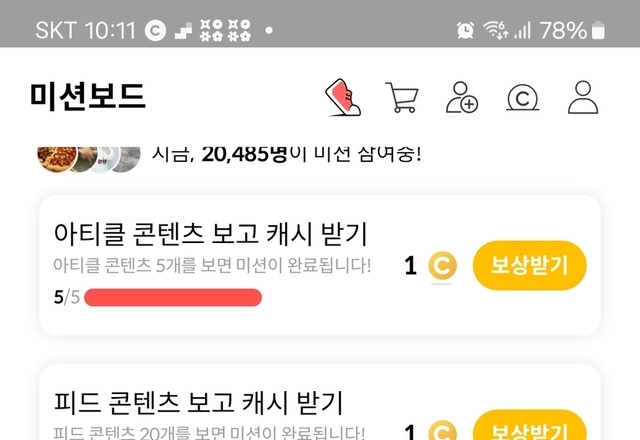The width and height of the screenshot is (640, 440).
Task: Tap the invite friend icon
Action: (462, 97)
